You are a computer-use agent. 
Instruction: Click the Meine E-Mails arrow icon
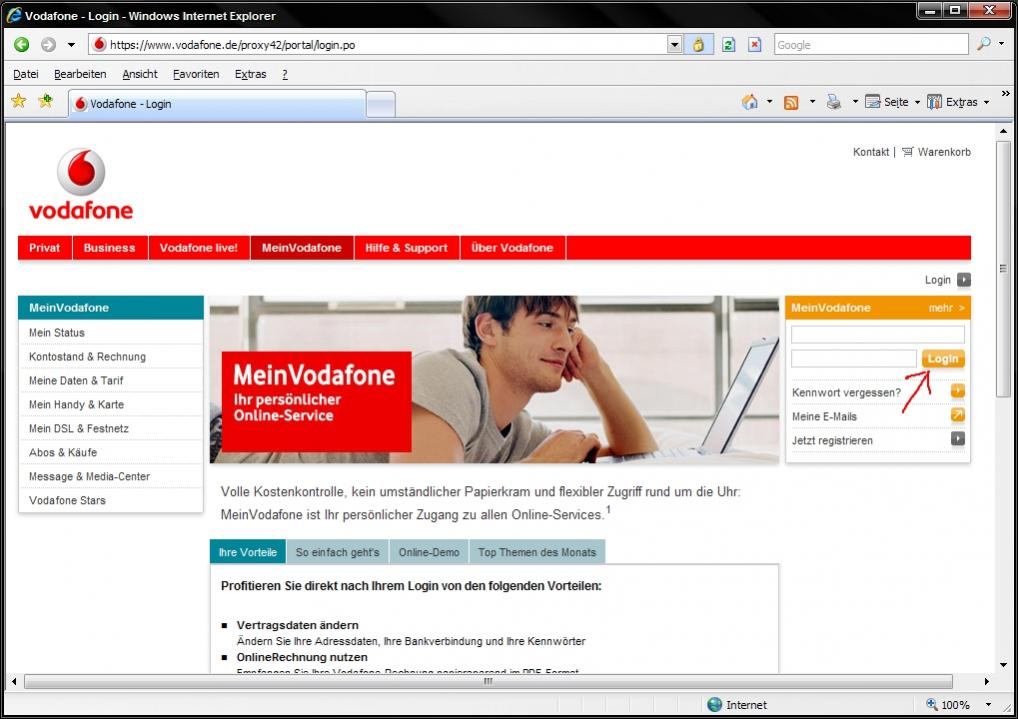point(958,415)
